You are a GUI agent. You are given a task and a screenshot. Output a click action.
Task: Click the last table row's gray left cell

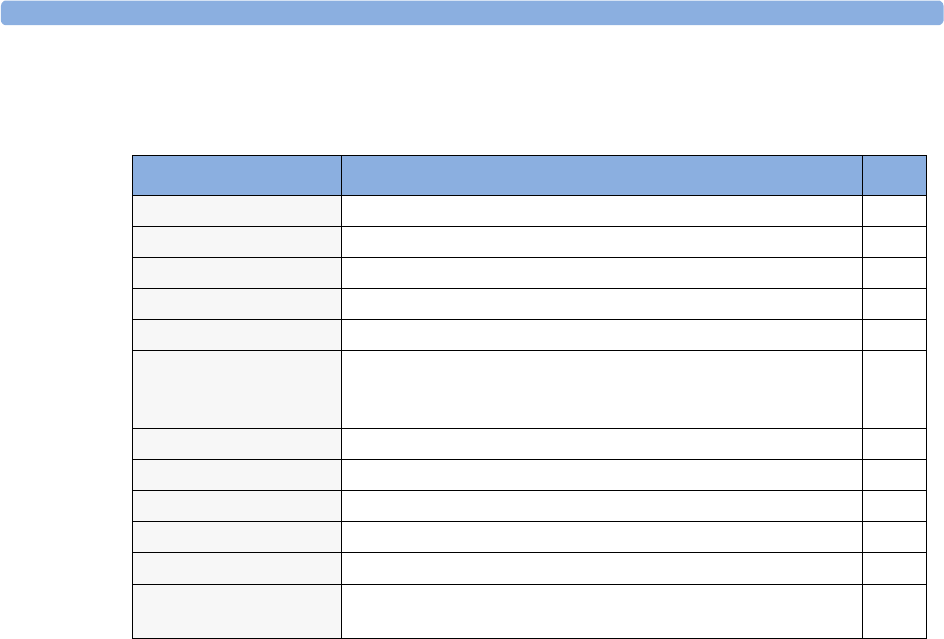tap(236, 611)
